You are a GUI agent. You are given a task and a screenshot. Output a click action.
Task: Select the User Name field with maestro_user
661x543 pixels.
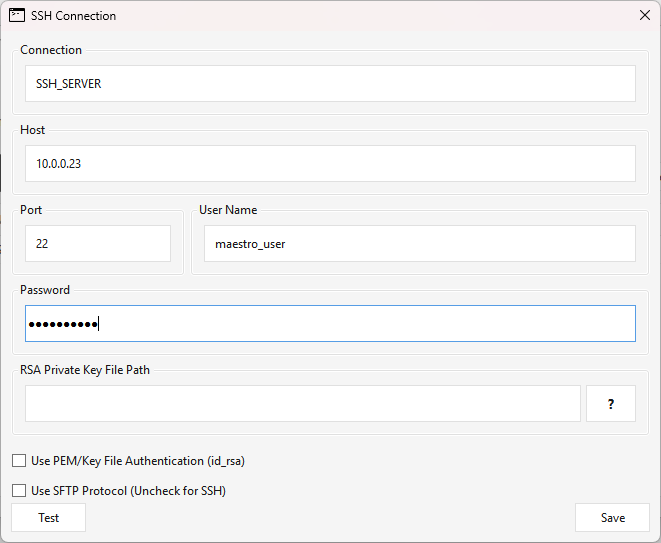point(420,244)
